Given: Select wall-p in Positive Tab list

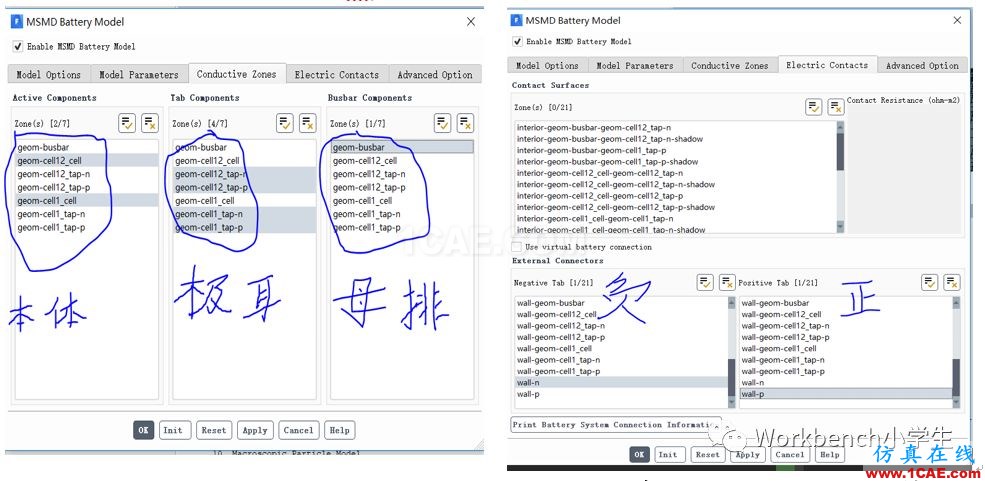Looking at the screenshot, I should (x=846, y=394).
